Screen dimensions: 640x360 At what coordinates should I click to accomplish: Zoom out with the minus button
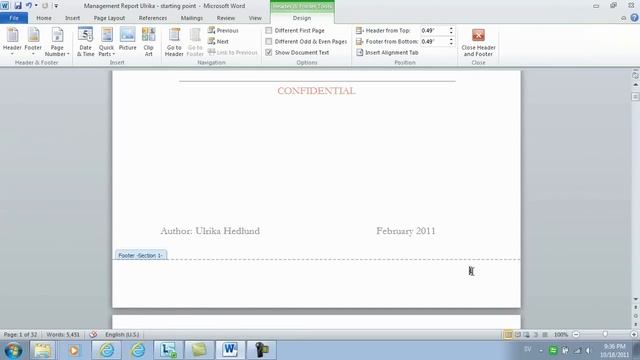click(x=576, y=335)
